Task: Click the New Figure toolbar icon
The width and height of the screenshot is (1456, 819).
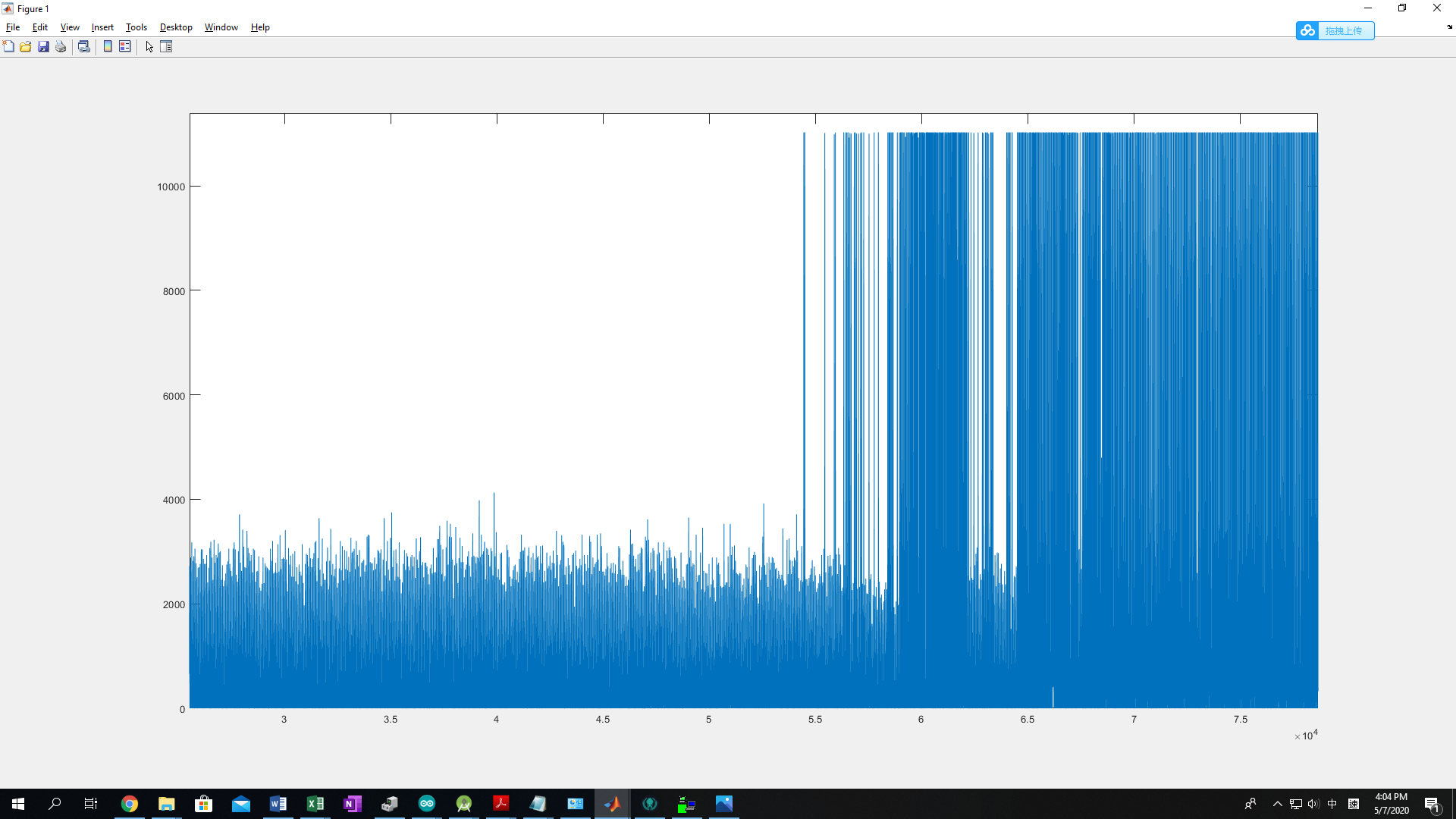Action: [8, 47]
